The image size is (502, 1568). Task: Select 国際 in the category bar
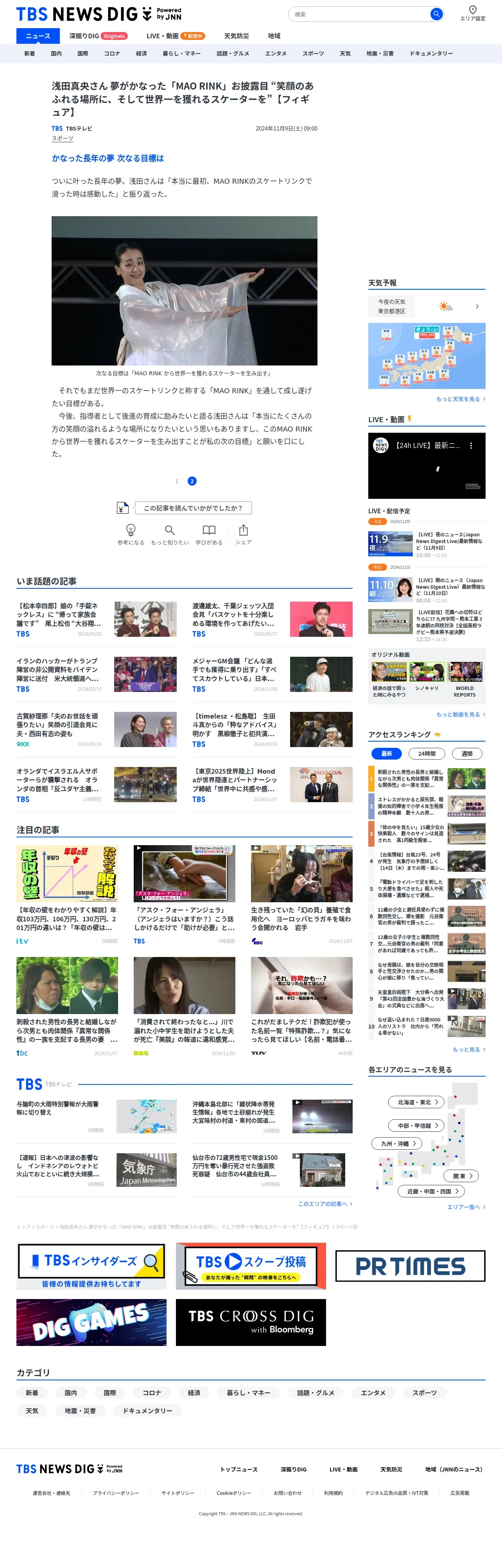83,54
